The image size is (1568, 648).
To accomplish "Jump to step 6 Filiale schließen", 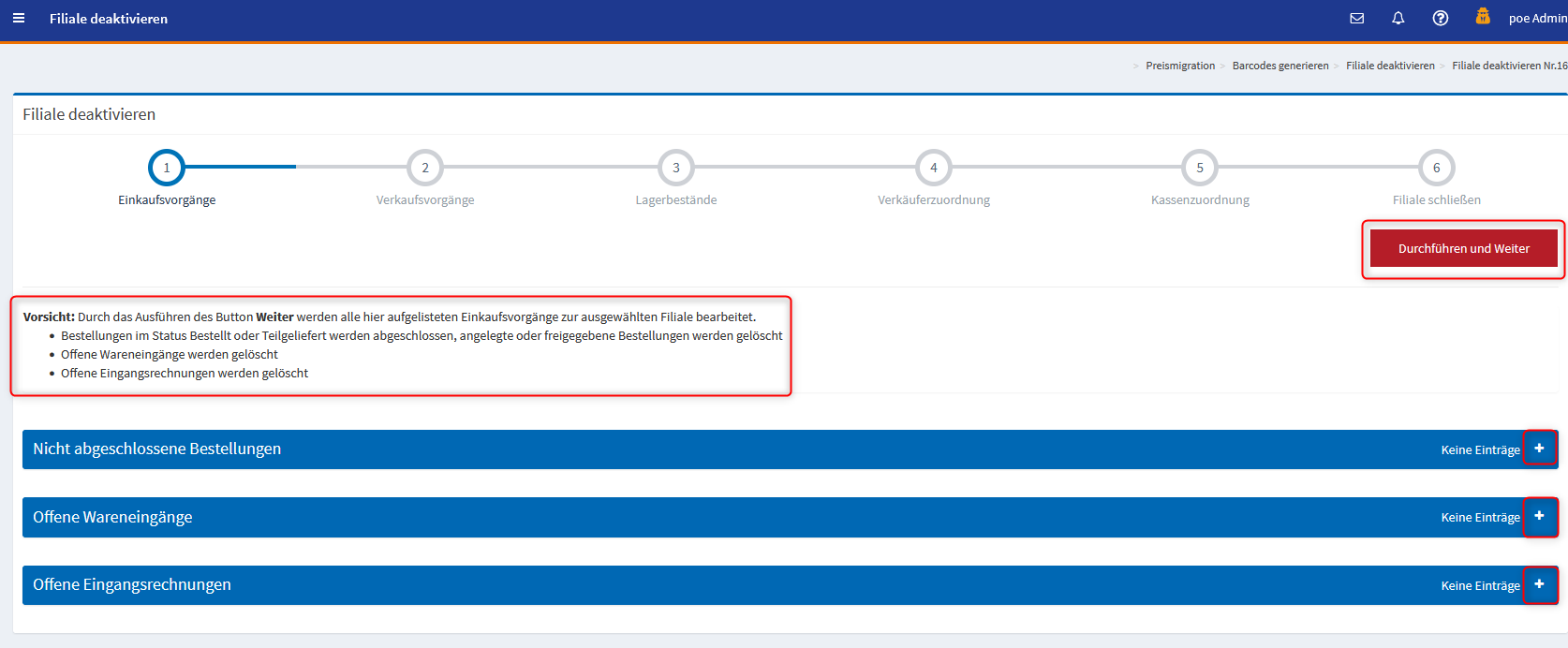I will pyautogui.click(x=1436, y=169).
